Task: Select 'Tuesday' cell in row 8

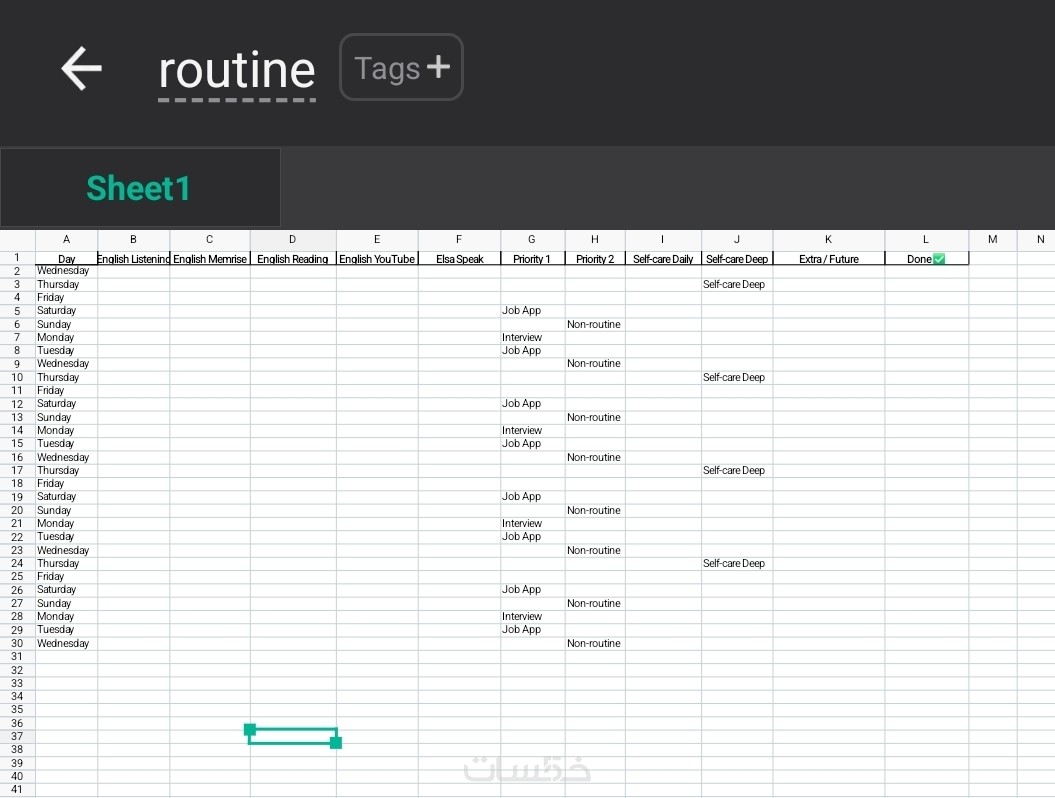Action: pyautogui.click(x=67, y=351)
